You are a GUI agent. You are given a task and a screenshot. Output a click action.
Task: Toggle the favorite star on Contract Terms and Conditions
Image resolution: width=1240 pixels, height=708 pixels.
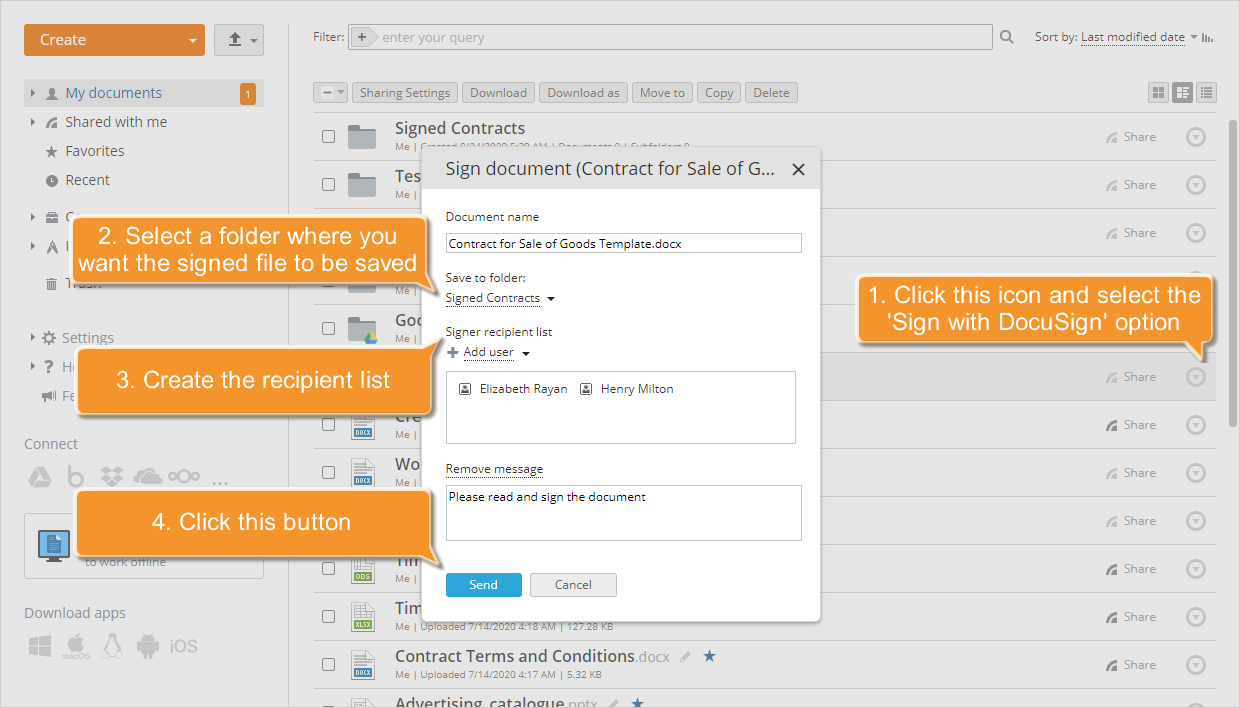[710, 656]
